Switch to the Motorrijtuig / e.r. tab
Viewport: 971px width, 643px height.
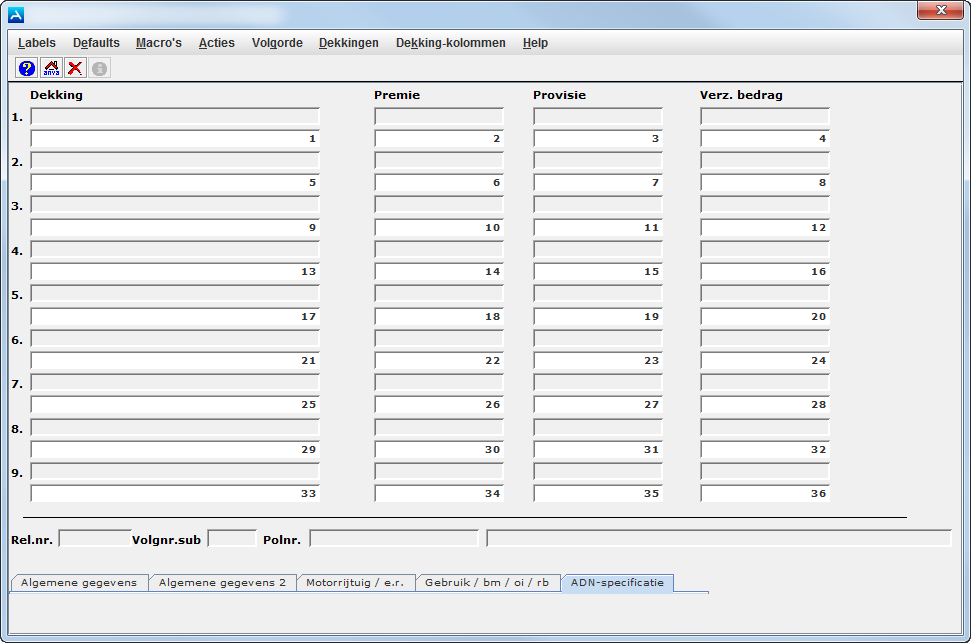[357, 582]
